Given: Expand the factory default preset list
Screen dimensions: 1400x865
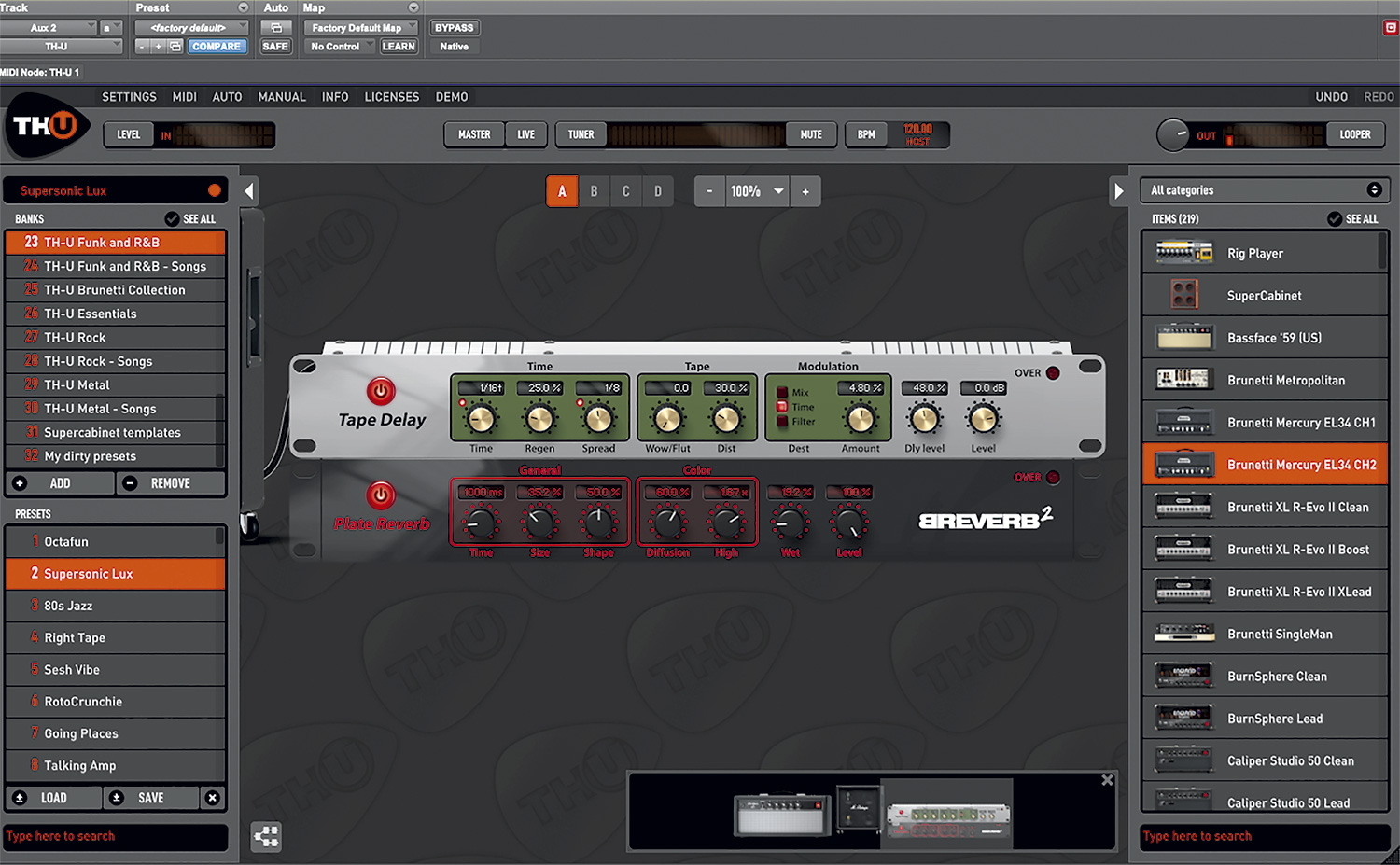Looking at the screenshot, I should pyautogui.click(x=190, y=27).
